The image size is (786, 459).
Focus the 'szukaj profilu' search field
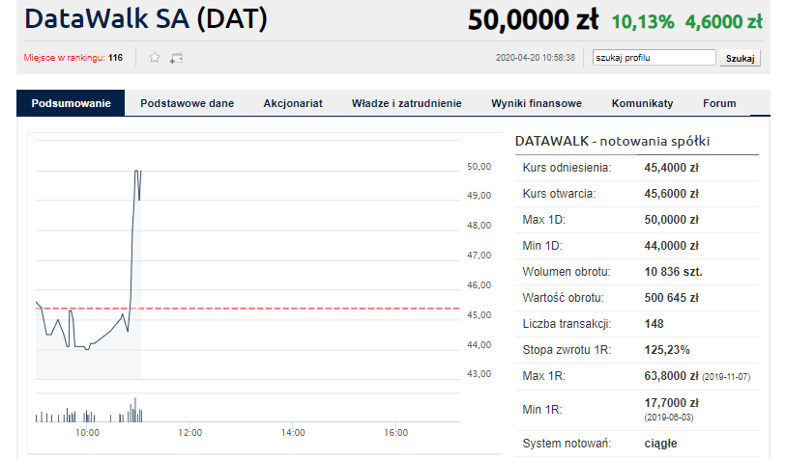click(654, 58)
